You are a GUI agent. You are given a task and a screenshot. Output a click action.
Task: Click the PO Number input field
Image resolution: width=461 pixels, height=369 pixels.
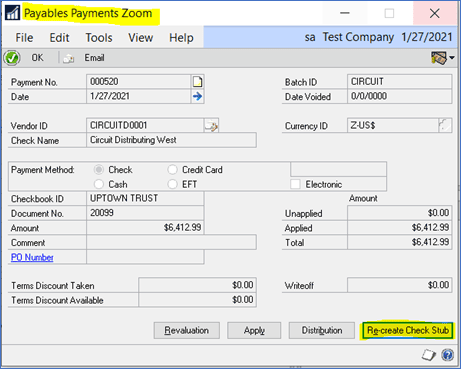(145, 257)
